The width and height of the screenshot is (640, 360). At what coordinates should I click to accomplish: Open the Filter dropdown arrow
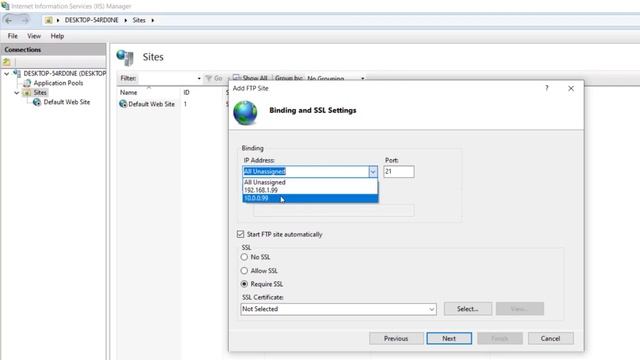pos(199,78)
